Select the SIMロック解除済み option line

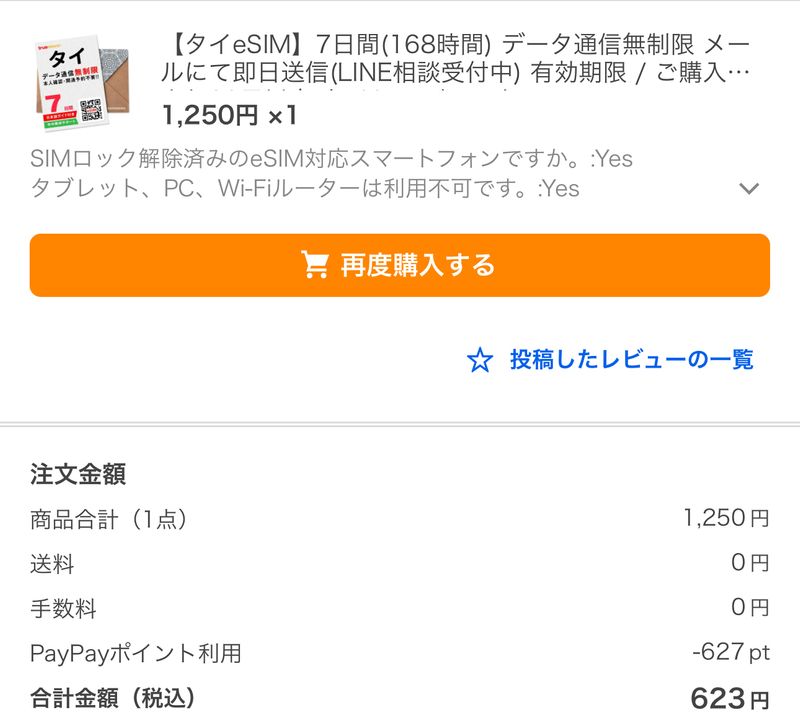tap(331, 159)
